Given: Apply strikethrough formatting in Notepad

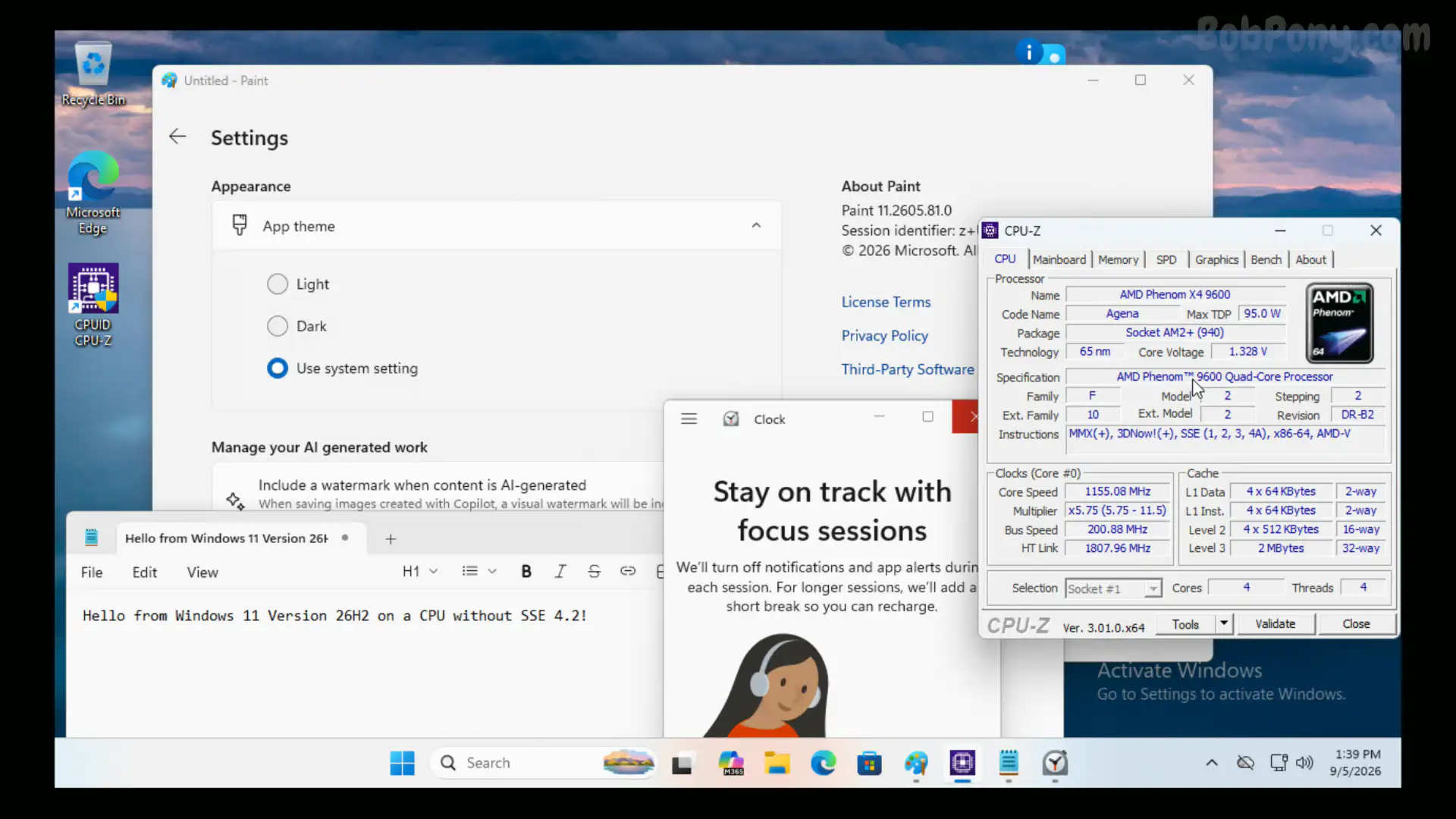Looking at the screenshot, I should [594, 572].
